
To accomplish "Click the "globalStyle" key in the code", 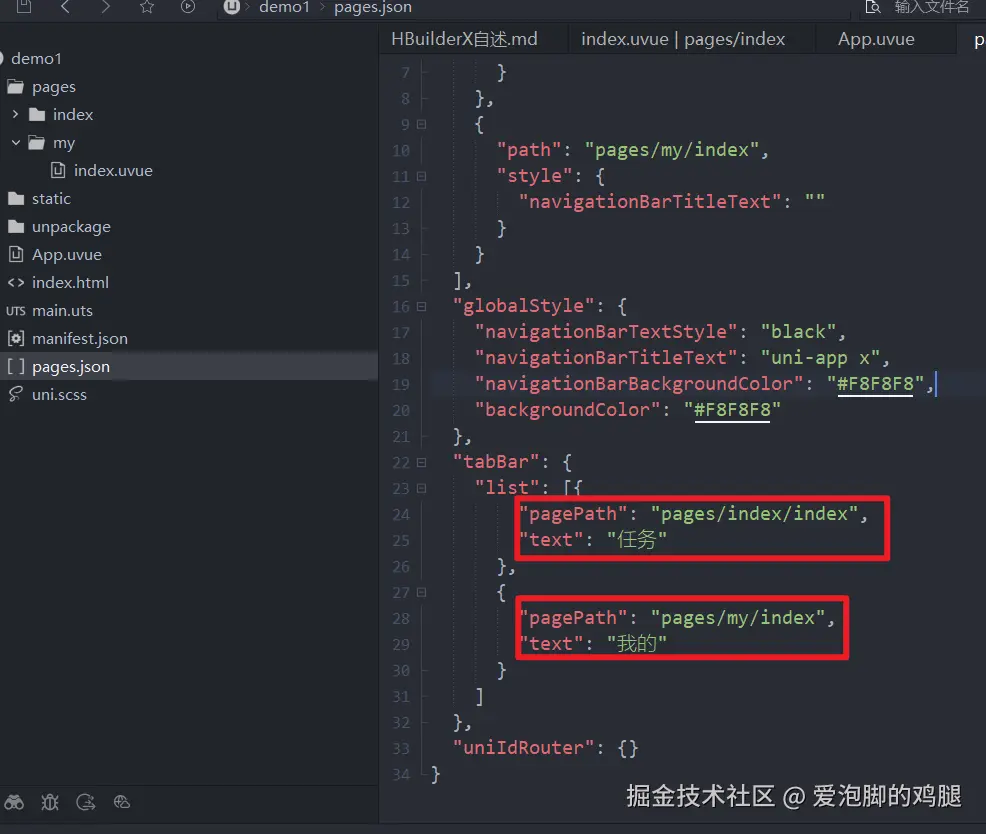I will (523, 306).
